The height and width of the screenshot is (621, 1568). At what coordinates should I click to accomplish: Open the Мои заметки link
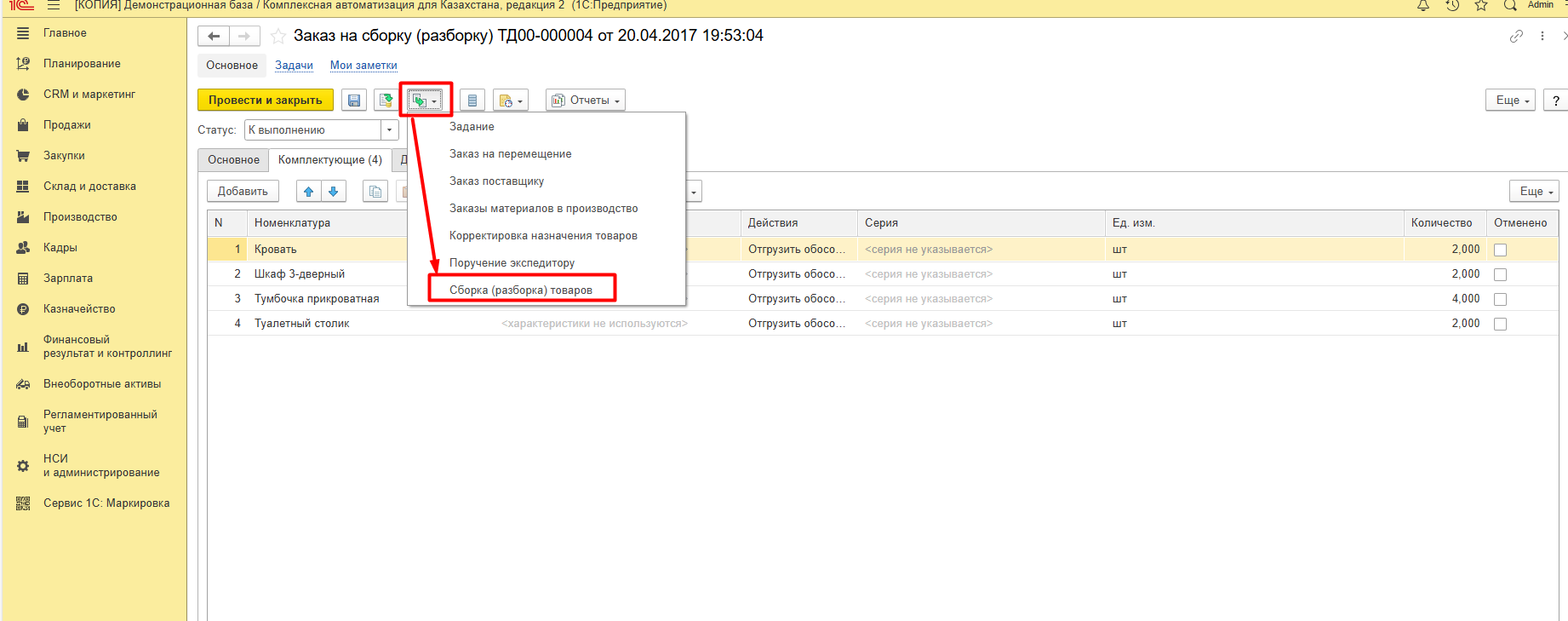click(363, 66)
